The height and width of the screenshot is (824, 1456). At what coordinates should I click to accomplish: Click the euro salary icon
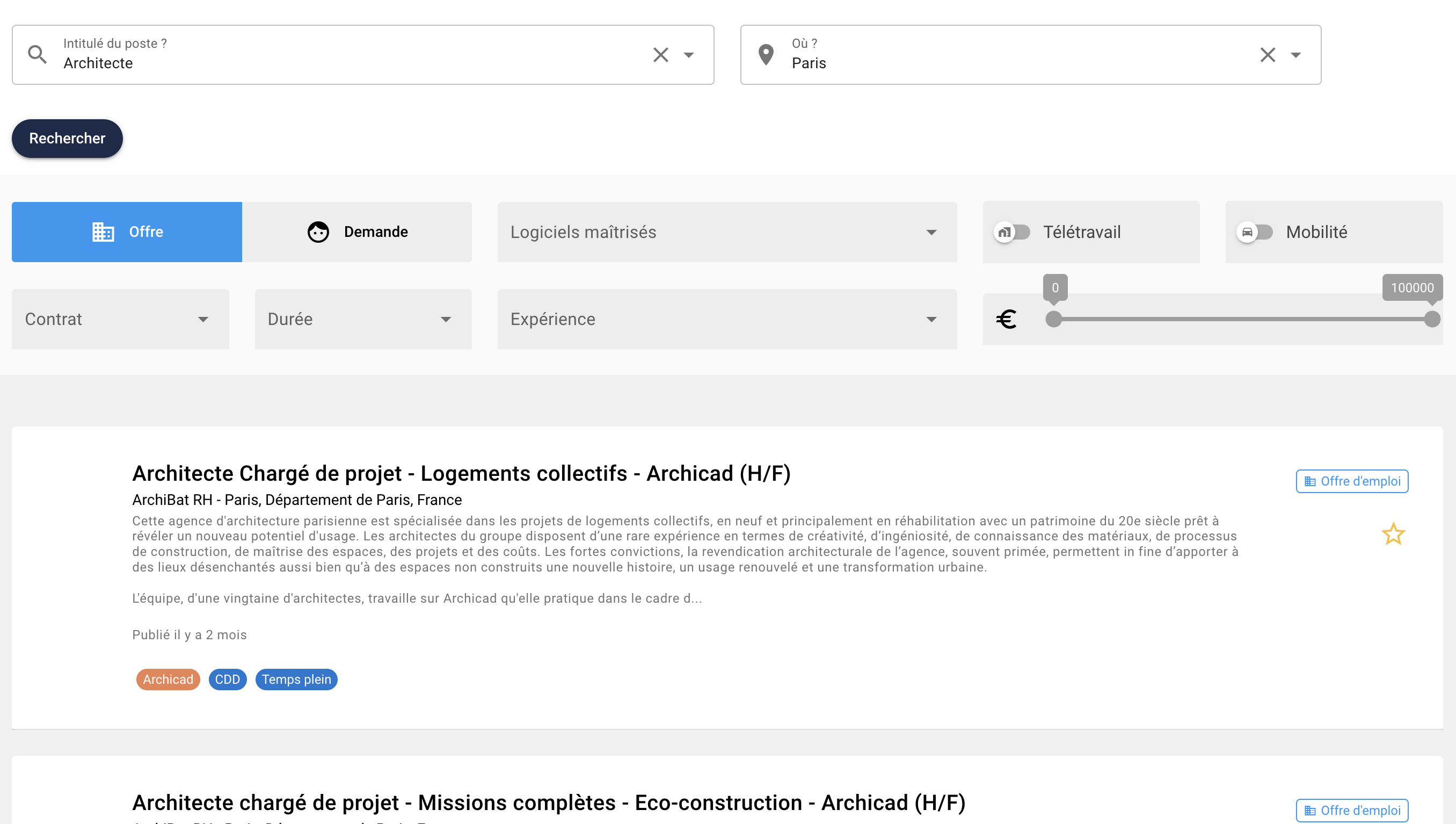[x=1006, y=319]
